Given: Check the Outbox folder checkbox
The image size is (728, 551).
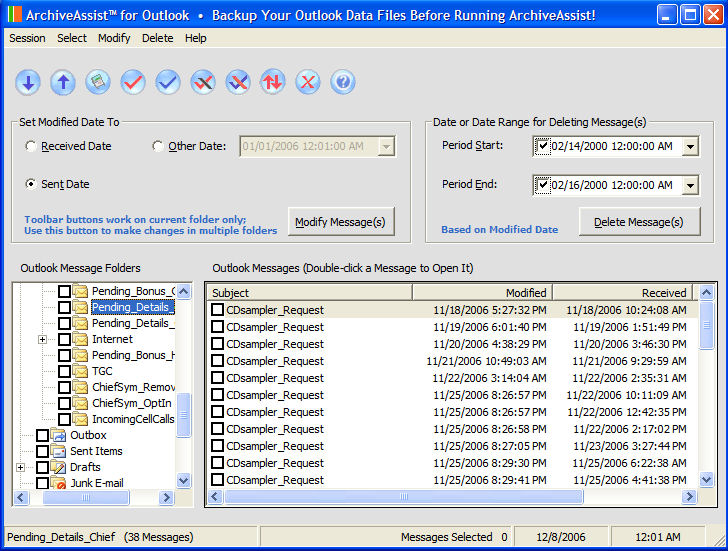Looking at the screenshot, I should click(x=42, y=435).
